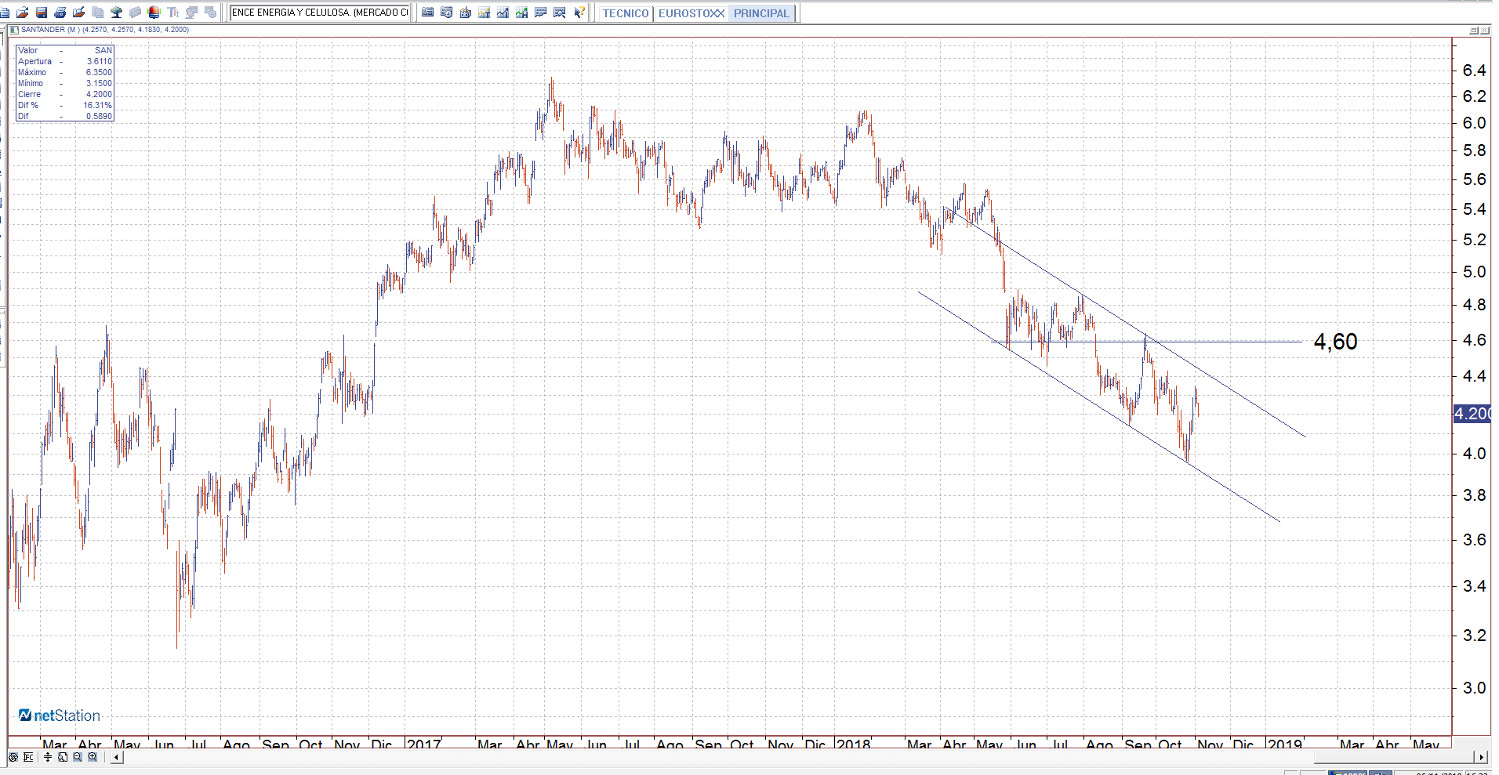This screenshot has height=775, width=1499.
Task: Switch to the TECNICO tab
Action: pos(626,14)
